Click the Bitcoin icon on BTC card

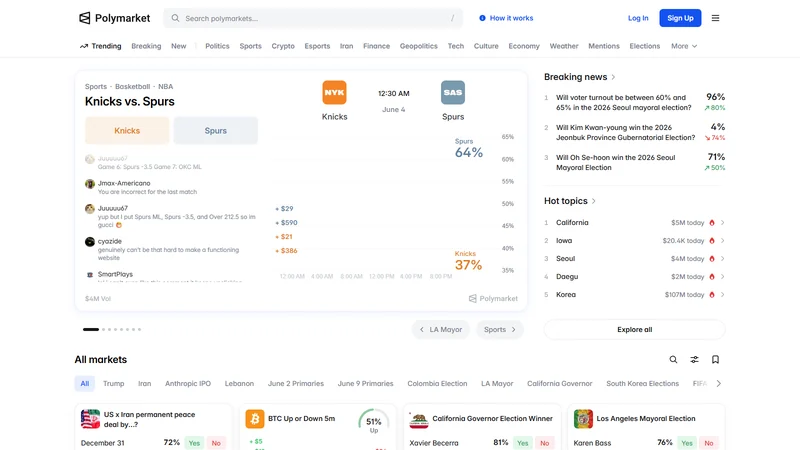(255, 419)
